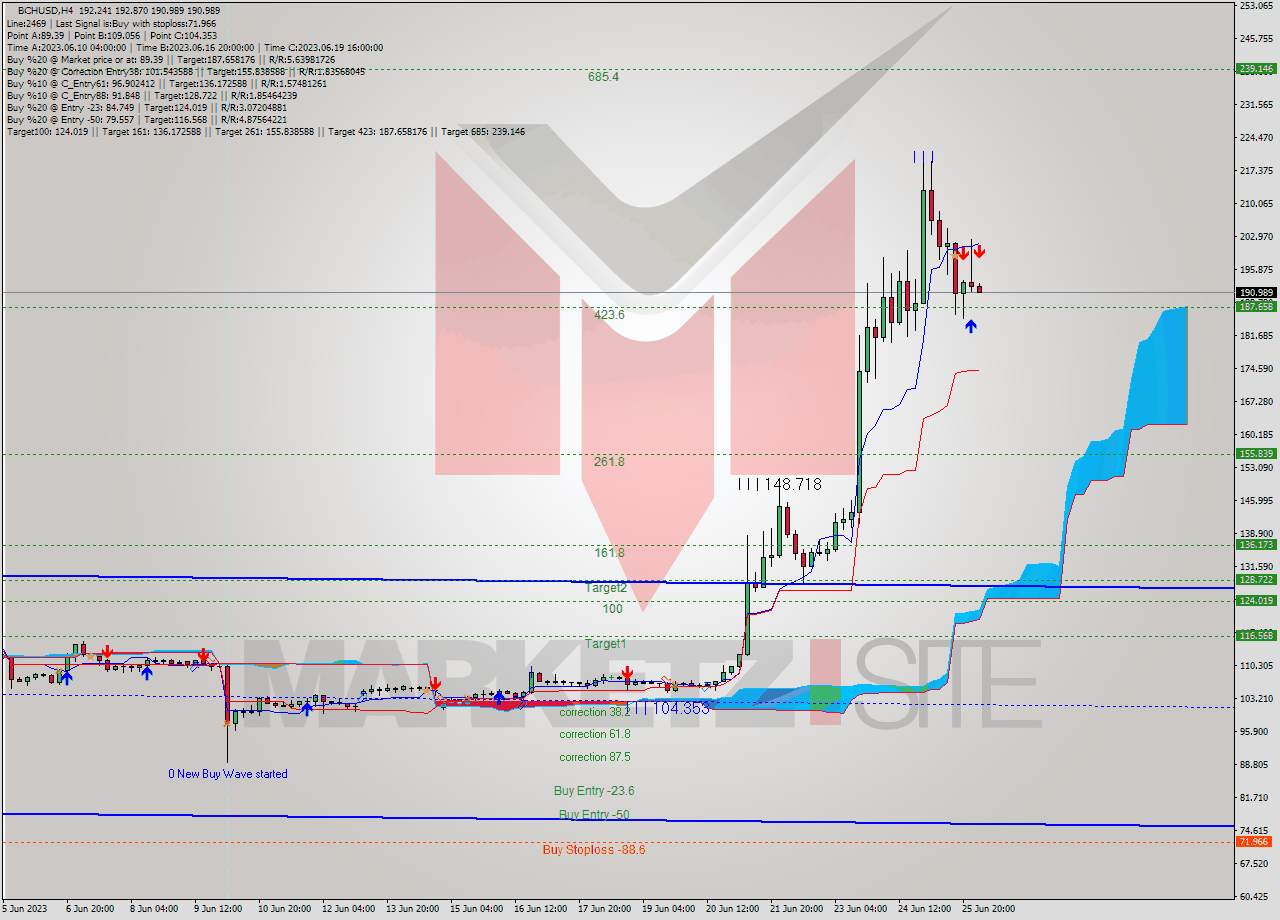Click the 210.065 price axis value
The height and width of the screenshot is (920, 1280).
click(1256, 204)
